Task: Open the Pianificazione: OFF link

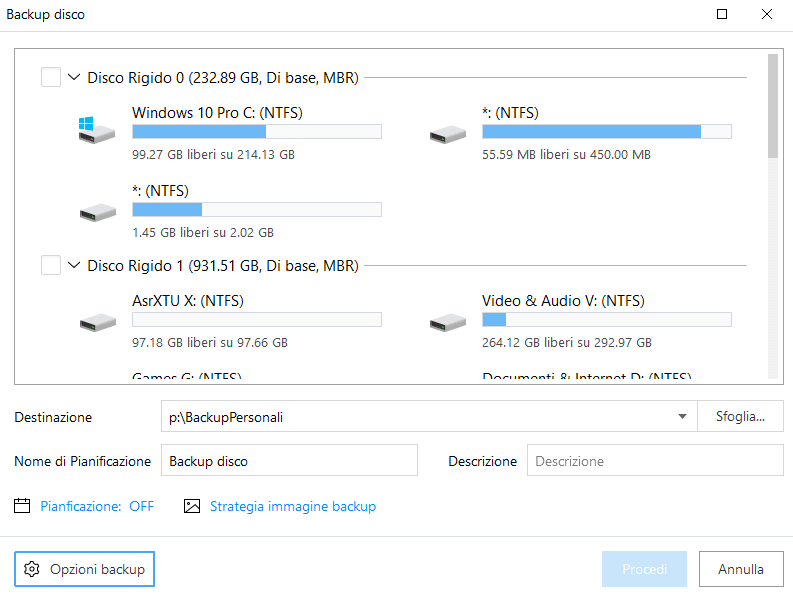Action: point(97,506)
